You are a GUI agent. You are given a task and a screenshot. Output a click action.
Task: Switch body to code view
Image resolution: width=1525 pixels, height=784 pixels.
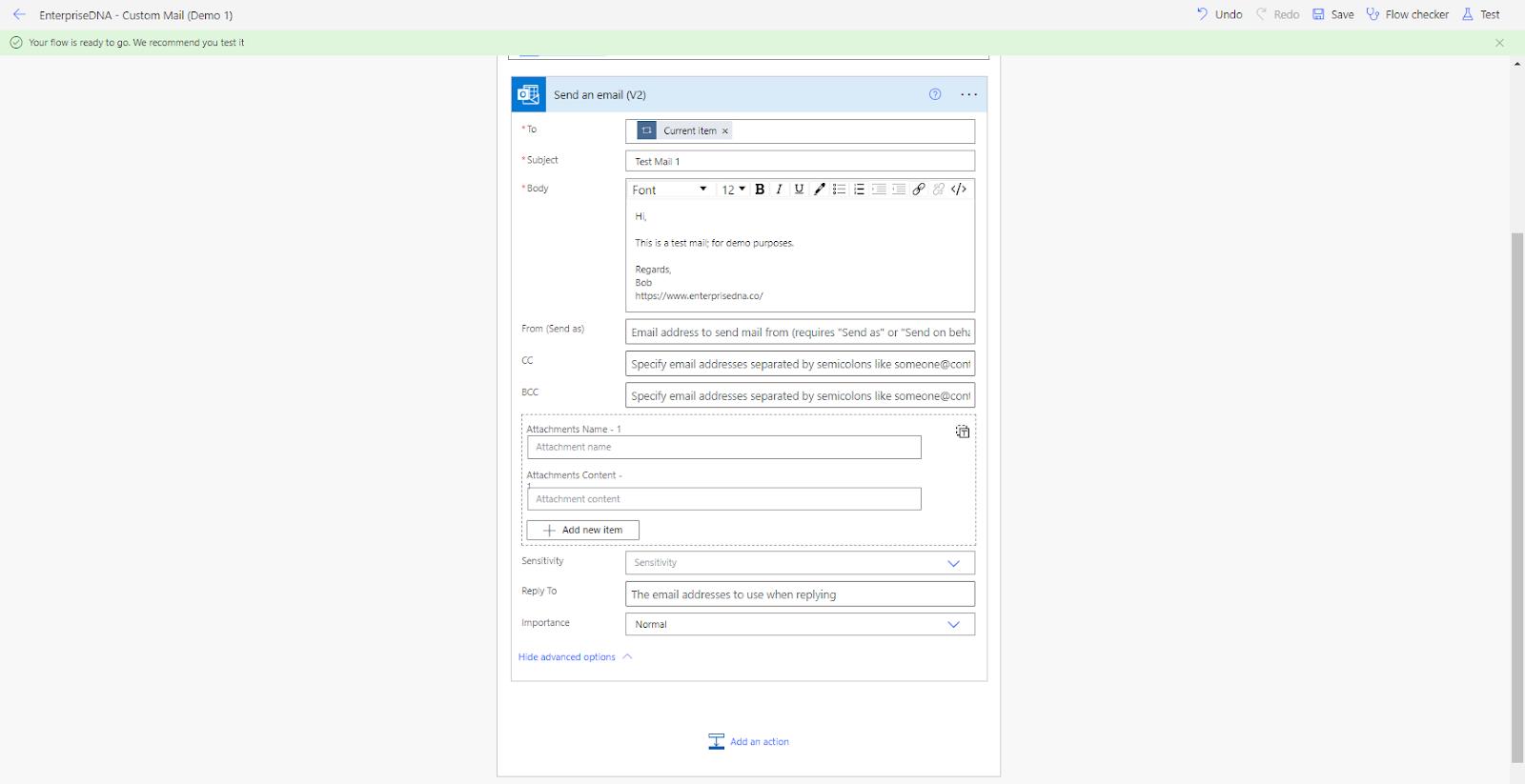[x=959, y=190]
